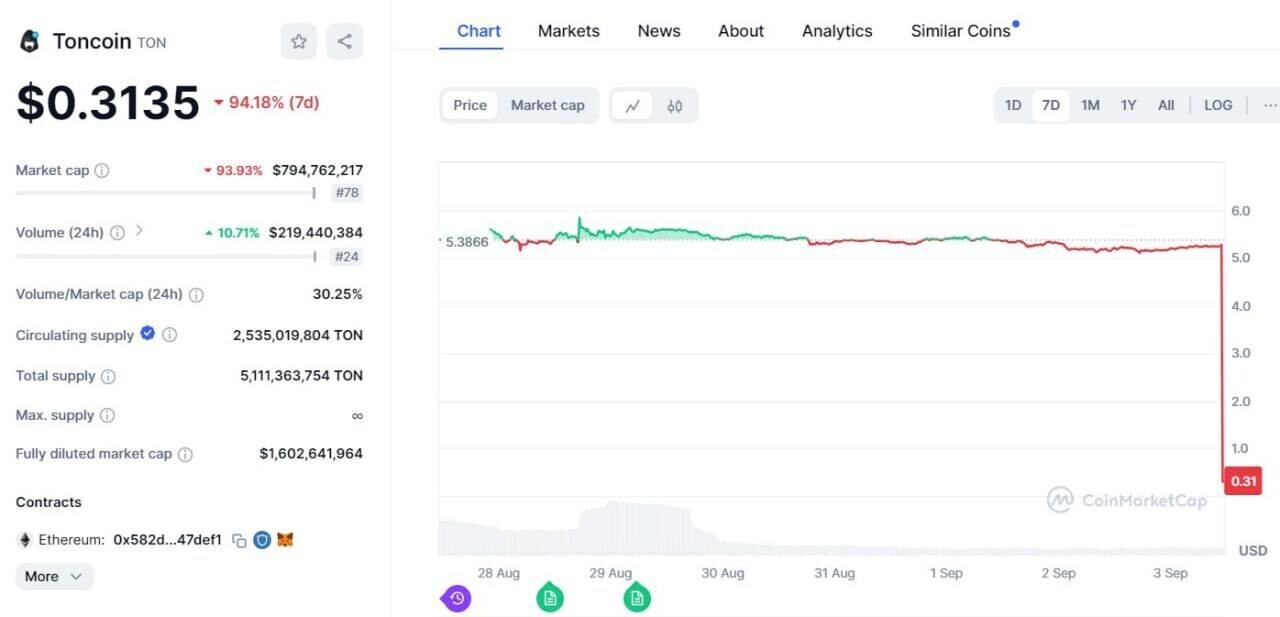Click the #78 market cap rank badge

pyautogui.click(x=346, y=192)
